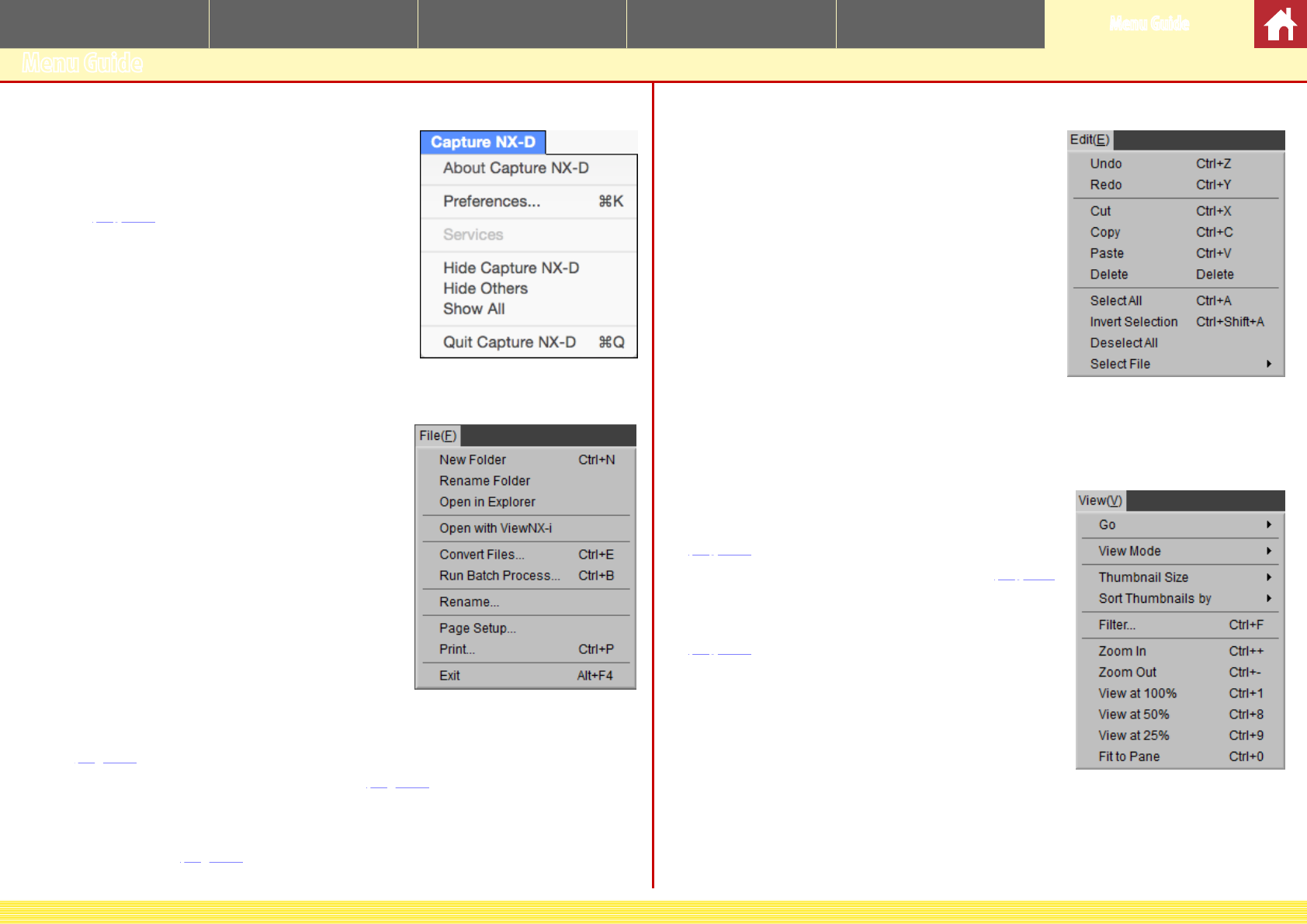Choose Paste in the Edit menu
Image resolution: width=1307 pixels, height=924 pixels.
(x=1176, y=253)
